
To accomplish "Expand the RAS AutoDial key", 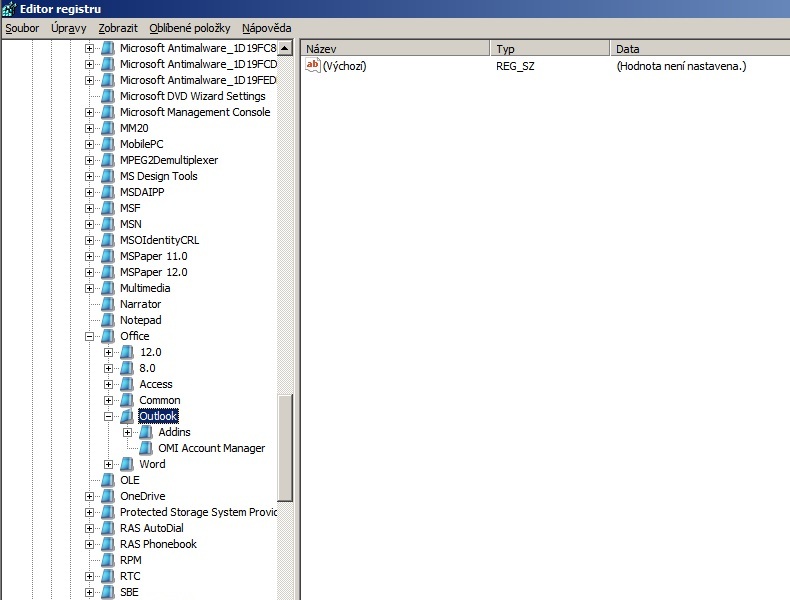I will tap(89, 528).
